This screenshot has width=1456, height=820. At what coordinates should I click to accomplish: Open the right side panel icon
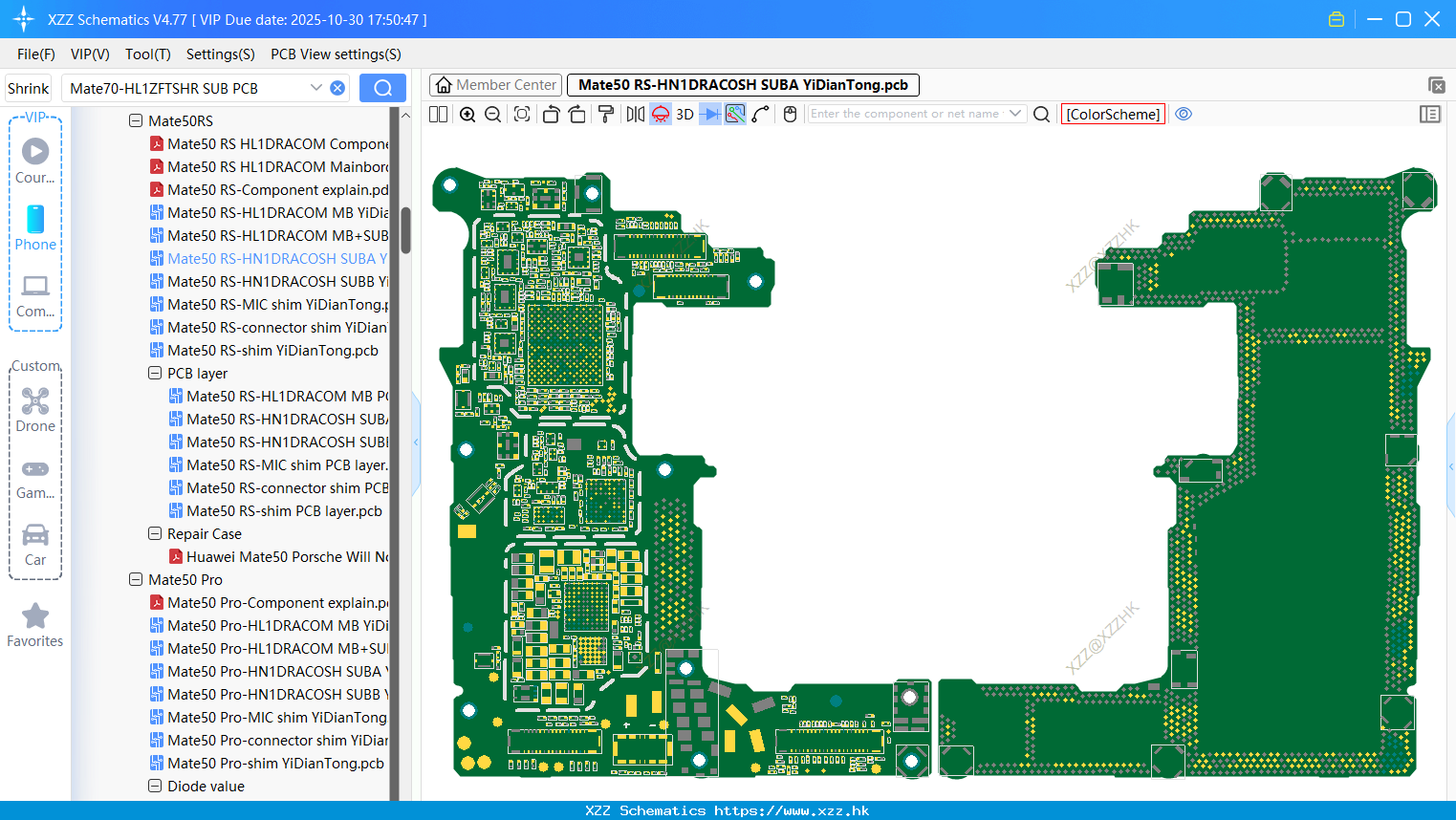[x=1430, y=114]
